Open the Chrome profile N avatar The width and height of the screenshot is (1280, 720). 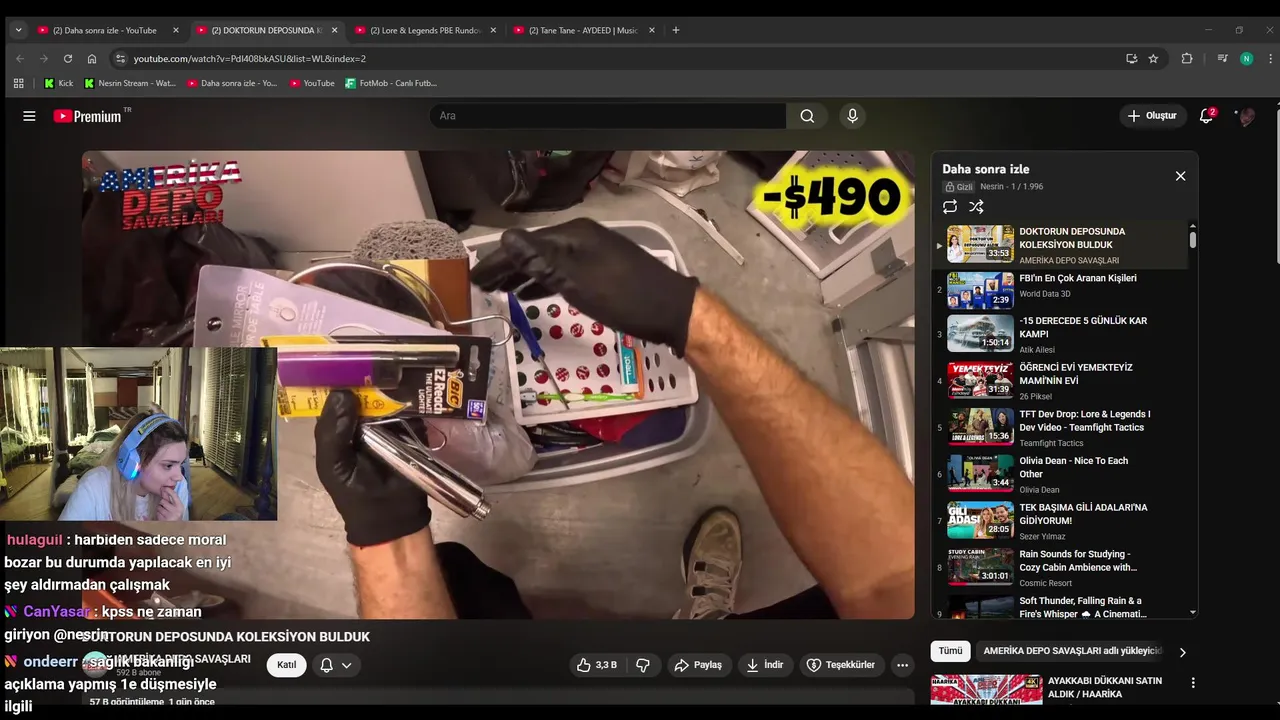(1246, 59)
